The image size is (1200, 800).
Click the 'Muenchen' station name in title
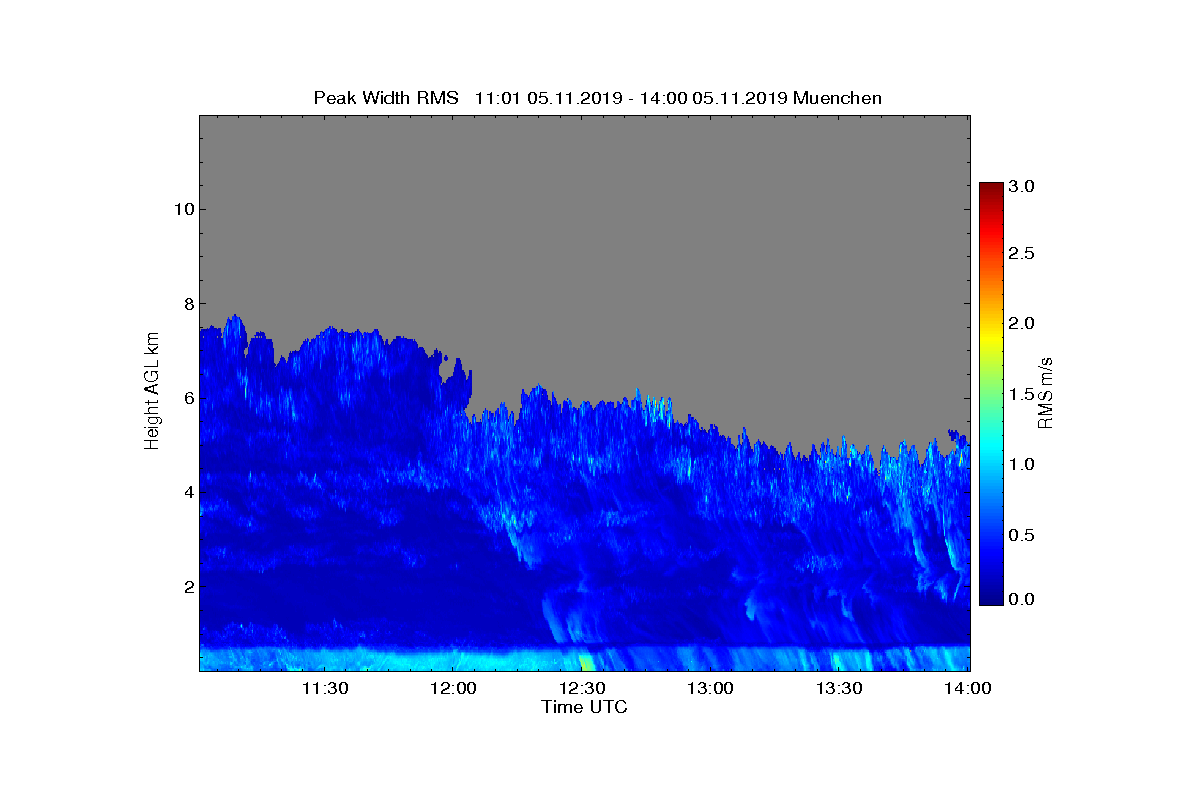837,98
